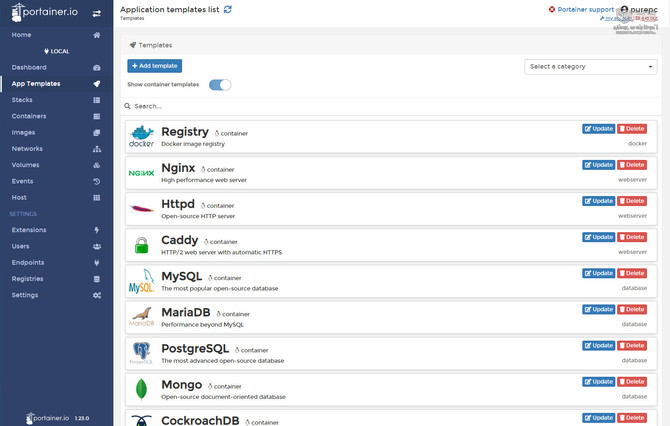Click the Stacks list icon
Viewport: 670px width, 426px height.
pyautogui.click(x=97, y=100)
